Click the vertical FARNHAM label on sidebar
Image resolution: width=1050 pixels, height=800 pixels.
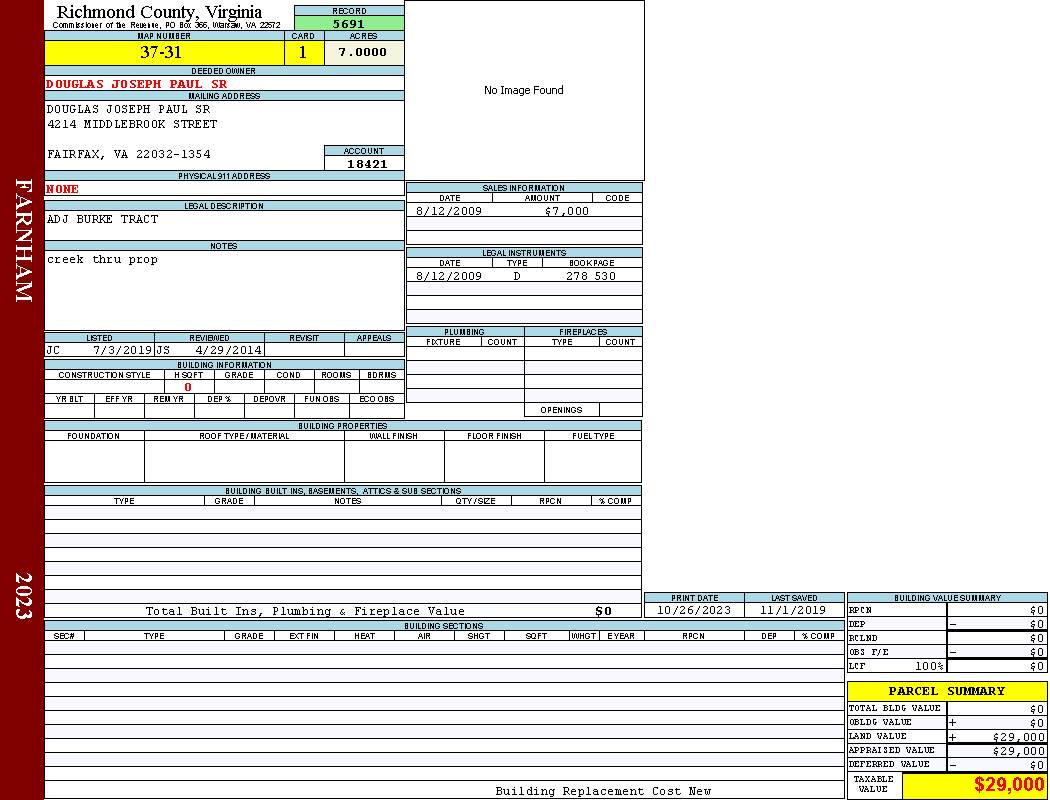24,240
